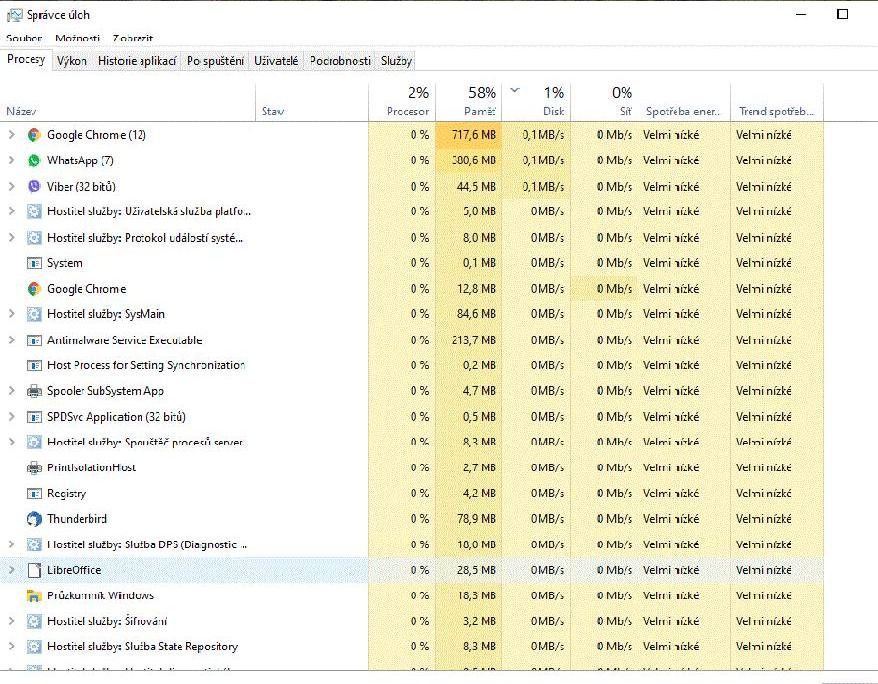
Task: Expand SPDSvc Application (32 bitů) group
Action: tap(11, 417)
